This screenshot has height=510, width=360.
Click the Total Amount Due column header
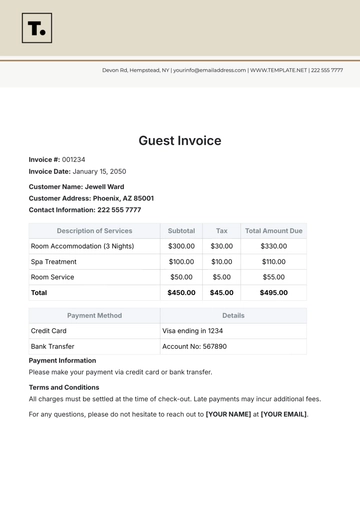click(x=274, y=231)
